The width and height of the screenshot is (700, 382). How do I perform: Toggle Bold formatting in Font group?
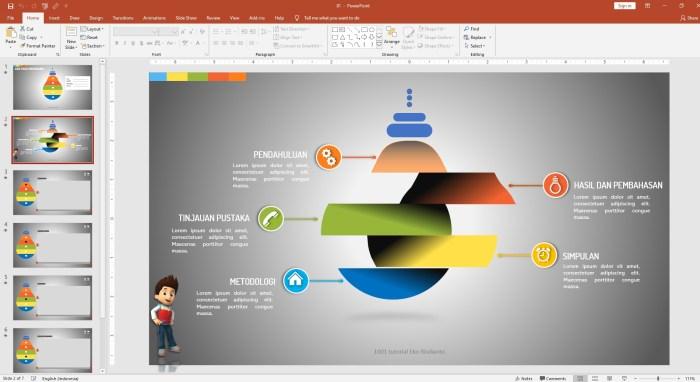pyautogui.click(x=117, y=43)
